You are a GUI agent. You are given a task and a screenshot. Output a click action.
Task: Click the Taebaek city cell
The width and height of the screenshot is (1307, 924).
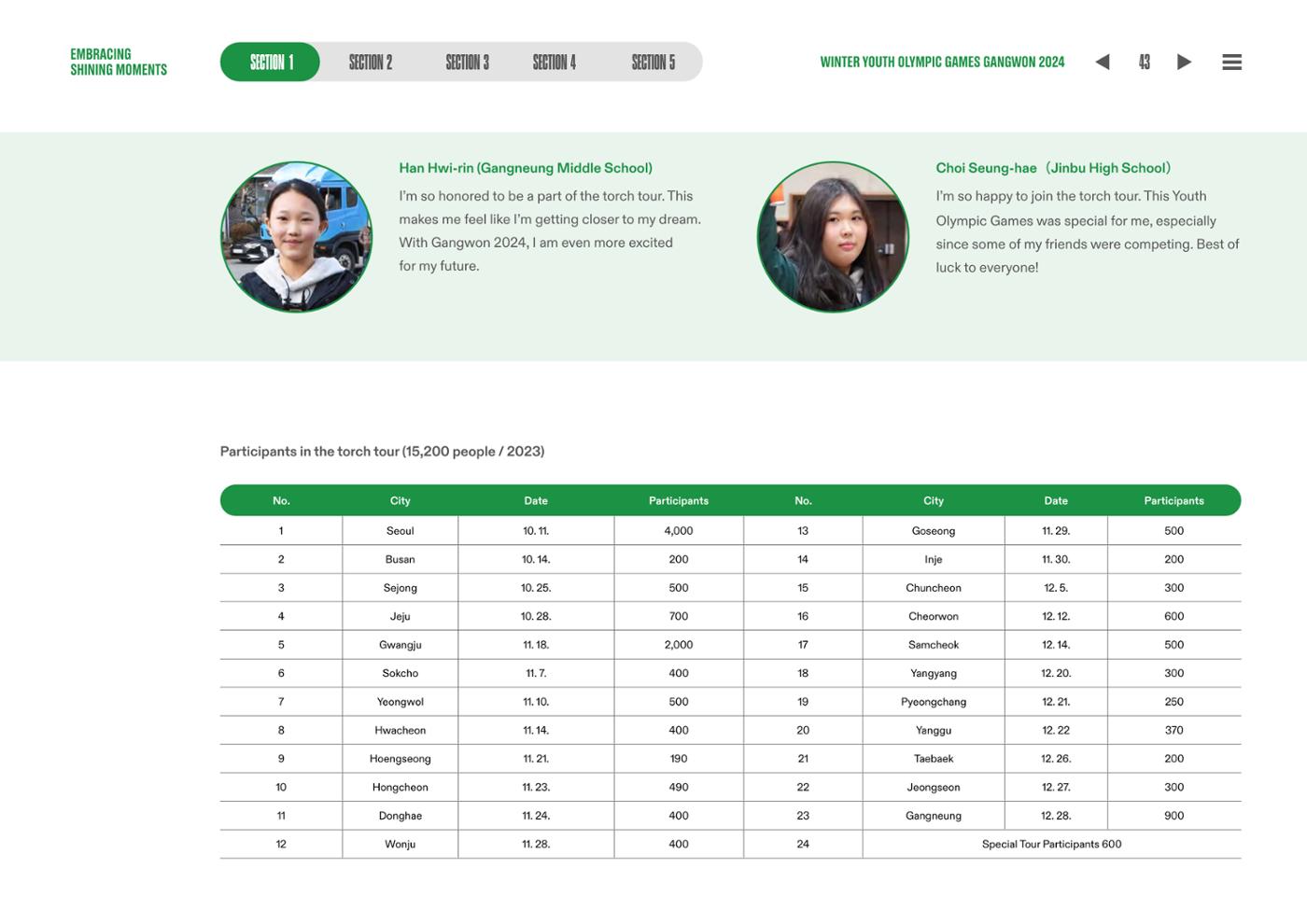(934, 758)
